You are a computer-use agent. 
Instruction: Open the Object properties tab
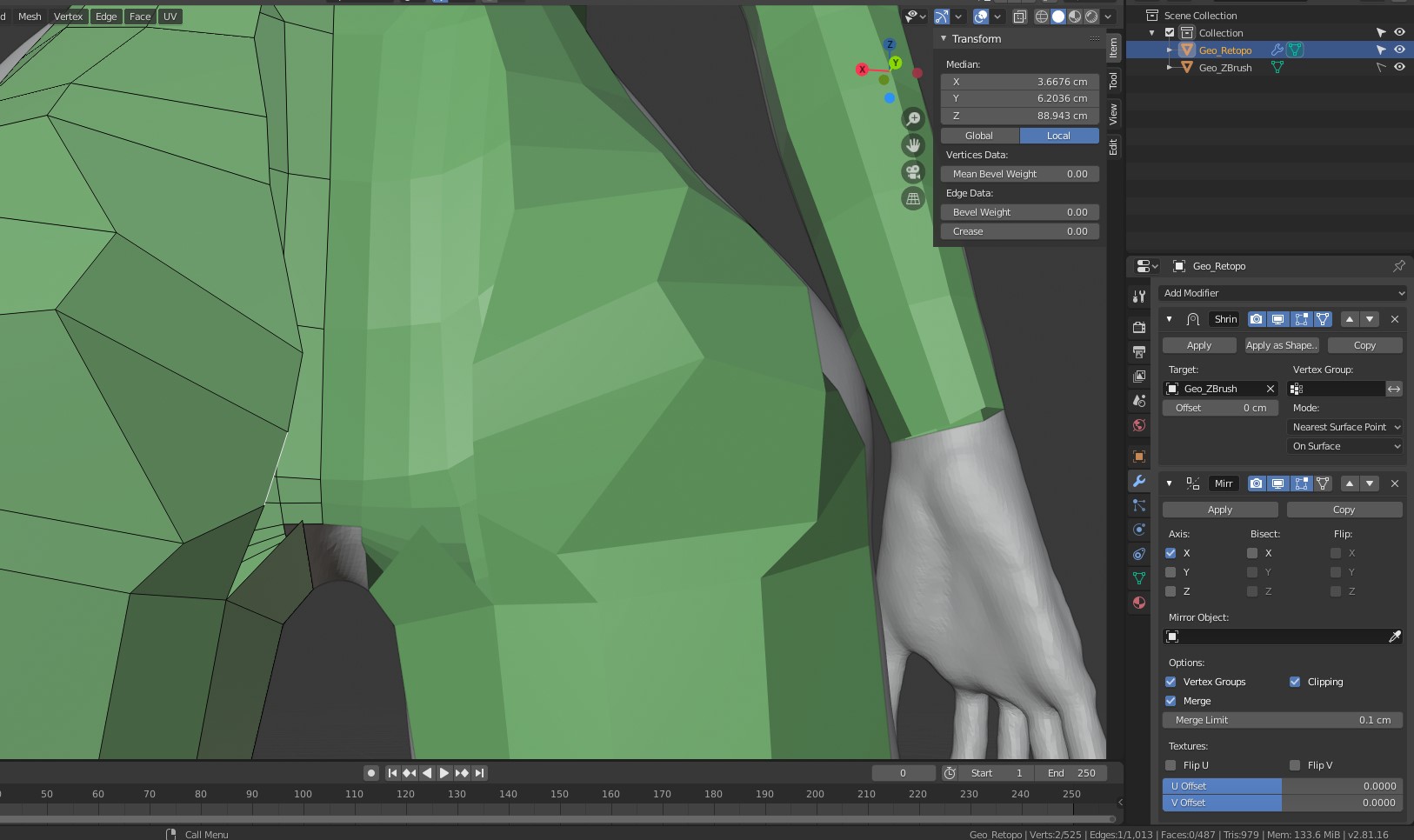(x=1139, y=457)
